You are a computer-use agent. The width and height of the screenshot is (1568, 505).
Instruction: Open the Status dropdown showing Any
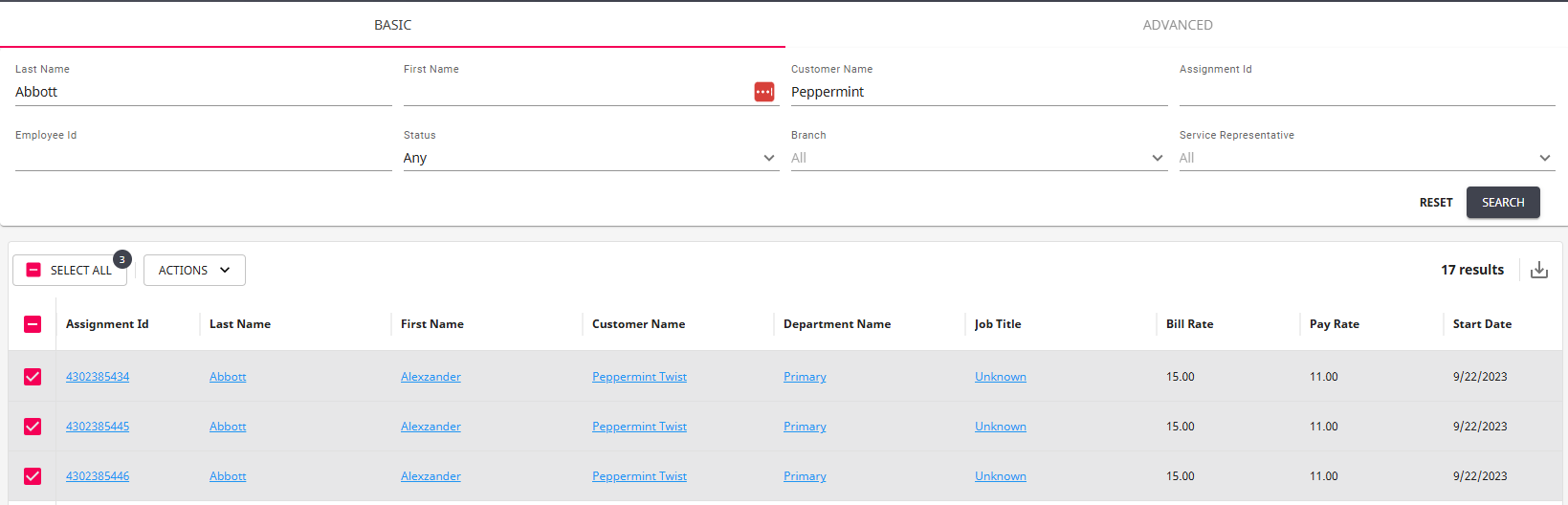[591, 158]
